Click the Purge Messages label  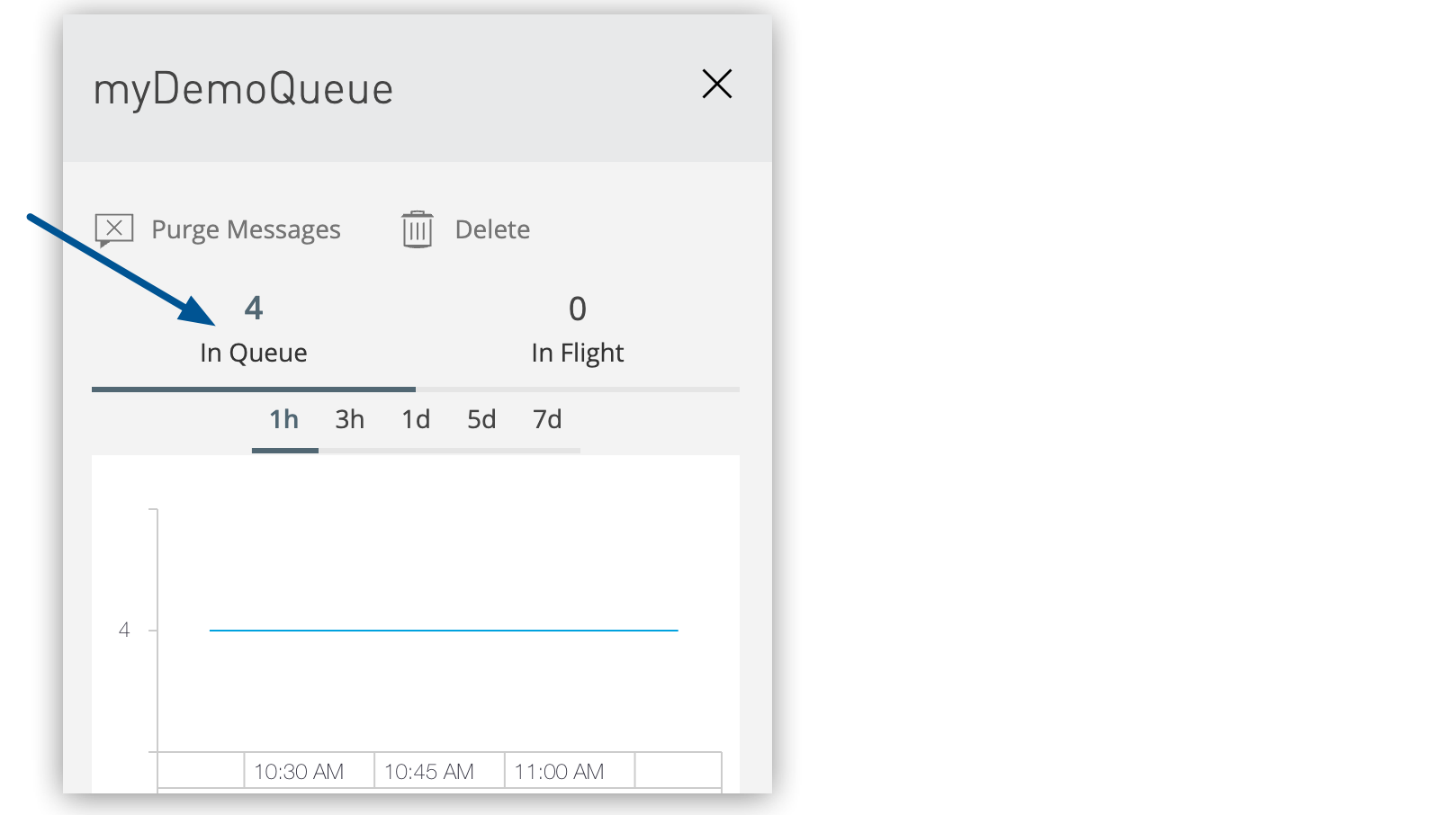tap(246, 230)
